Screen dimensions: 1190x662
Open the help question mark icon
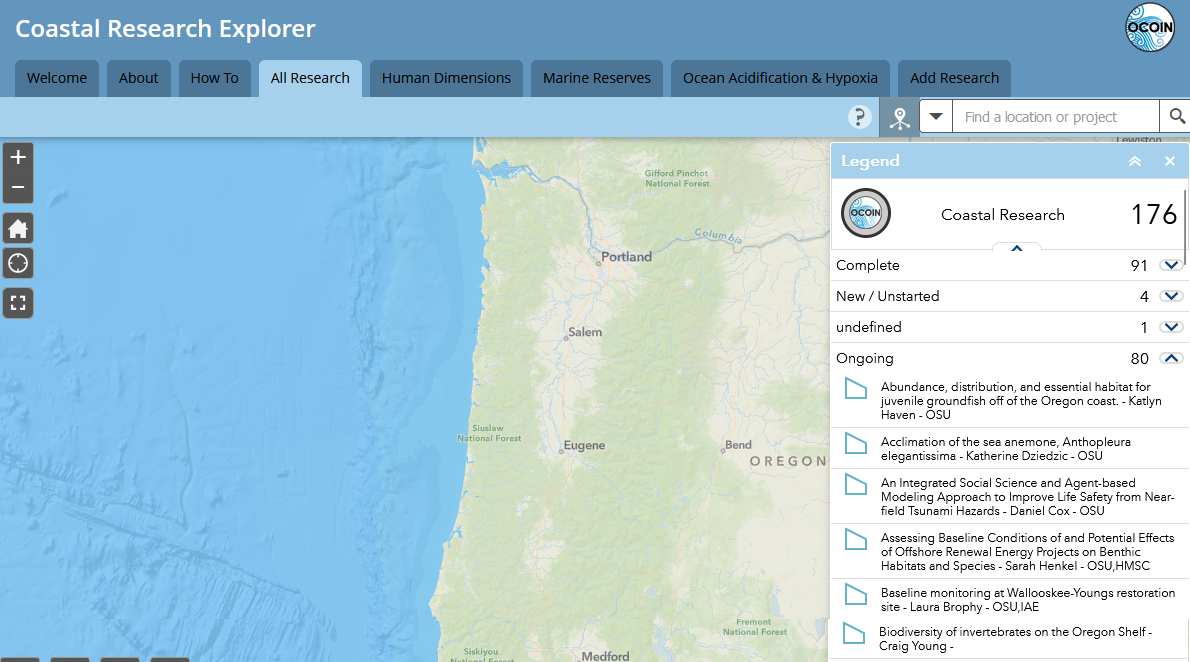click(860, 117)
